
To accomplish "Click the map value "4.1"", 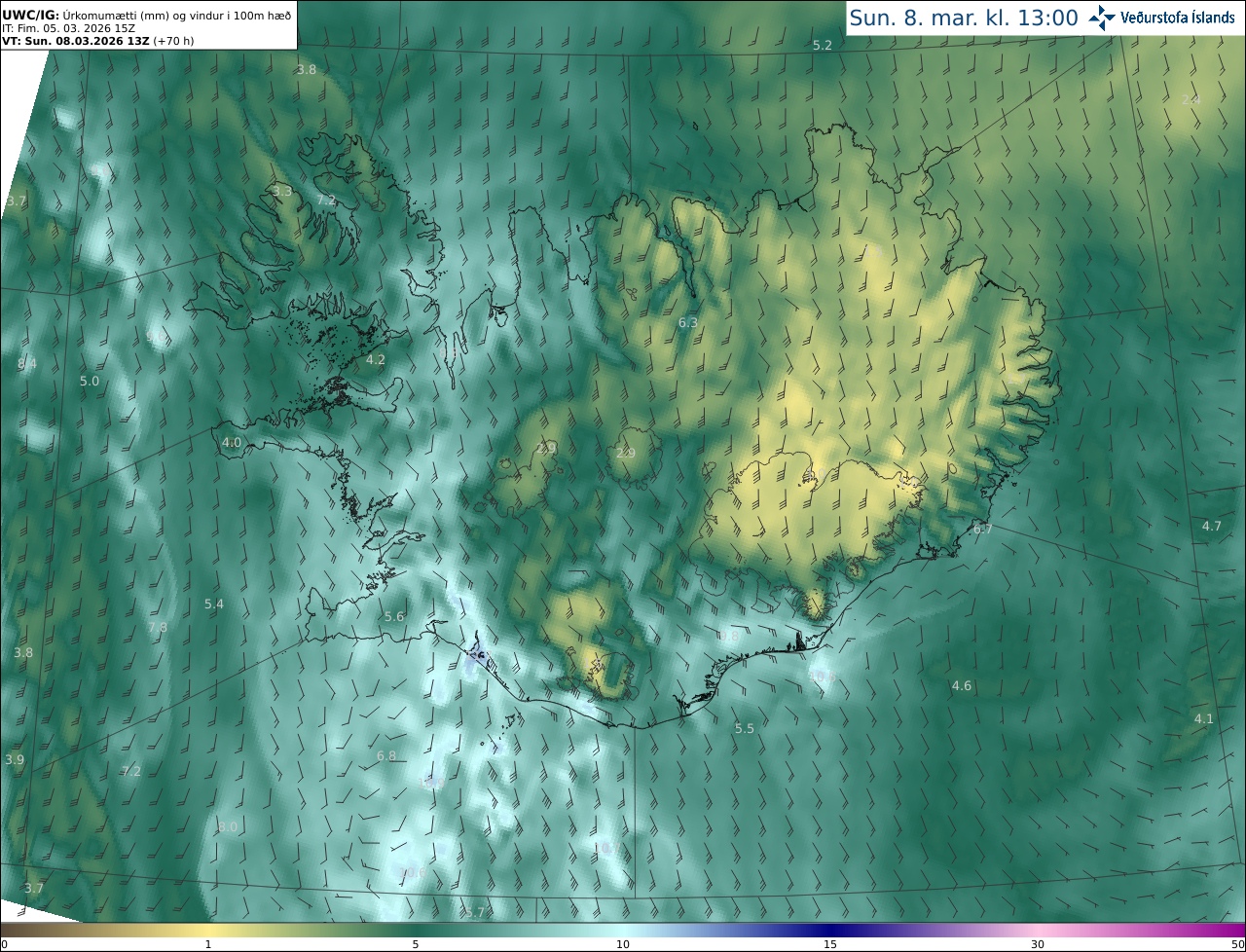I will 1204,718.
